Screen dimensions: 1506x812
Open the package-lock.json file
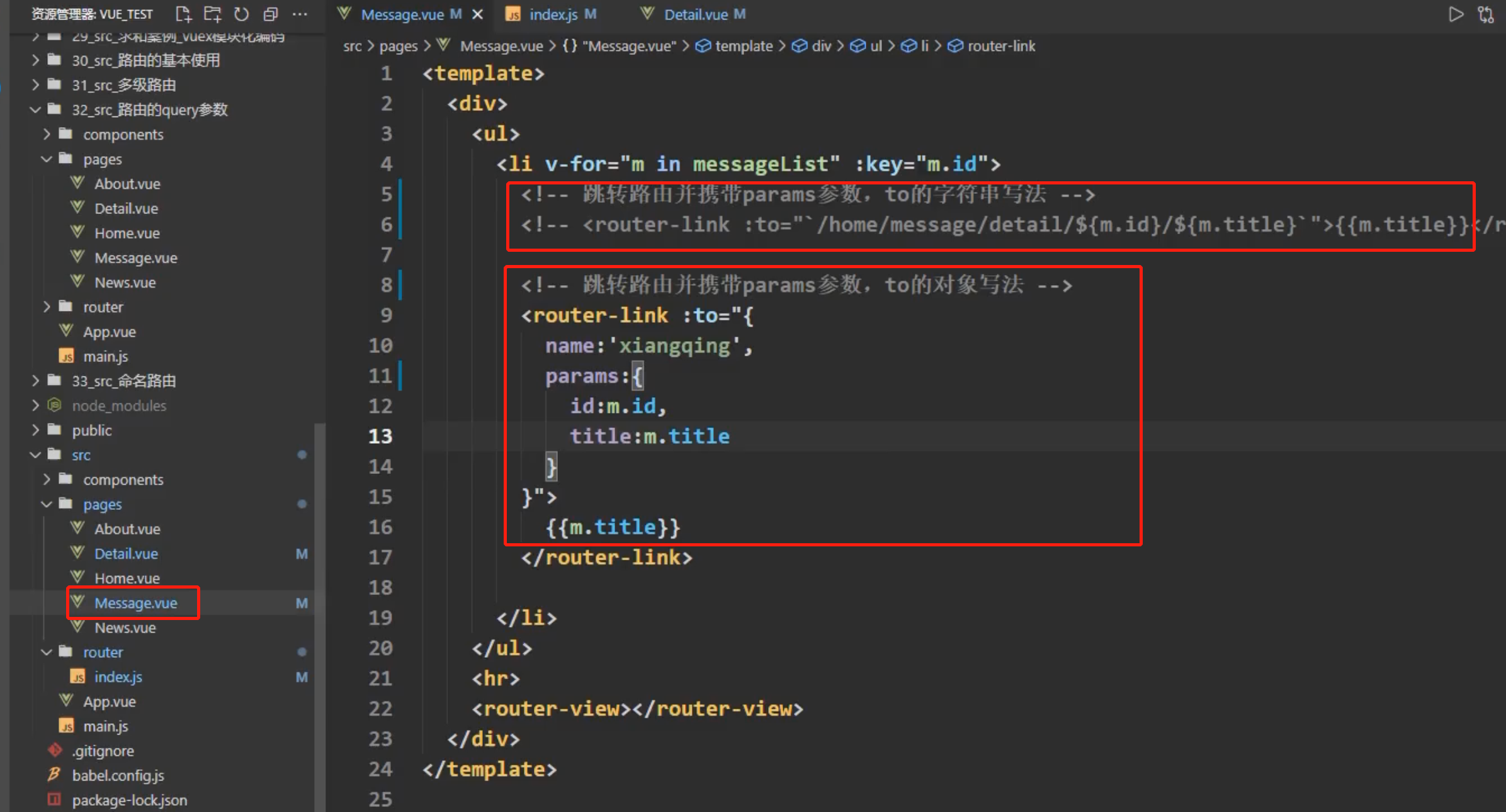(x=129, y=800)
